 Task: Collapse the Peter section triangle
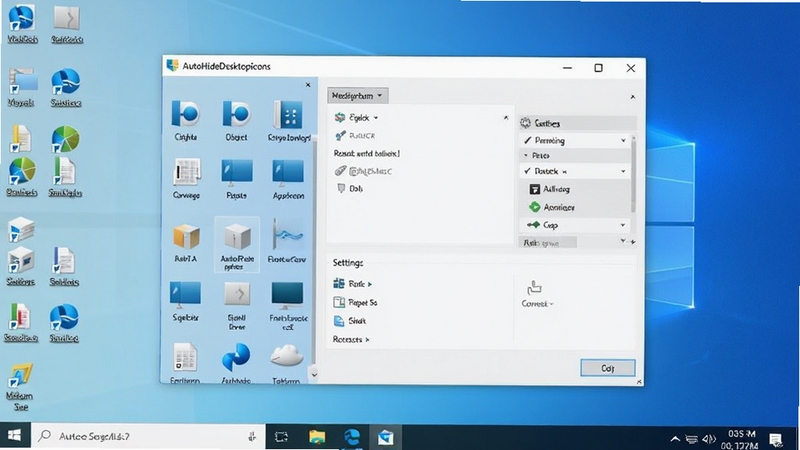point(526,156)
